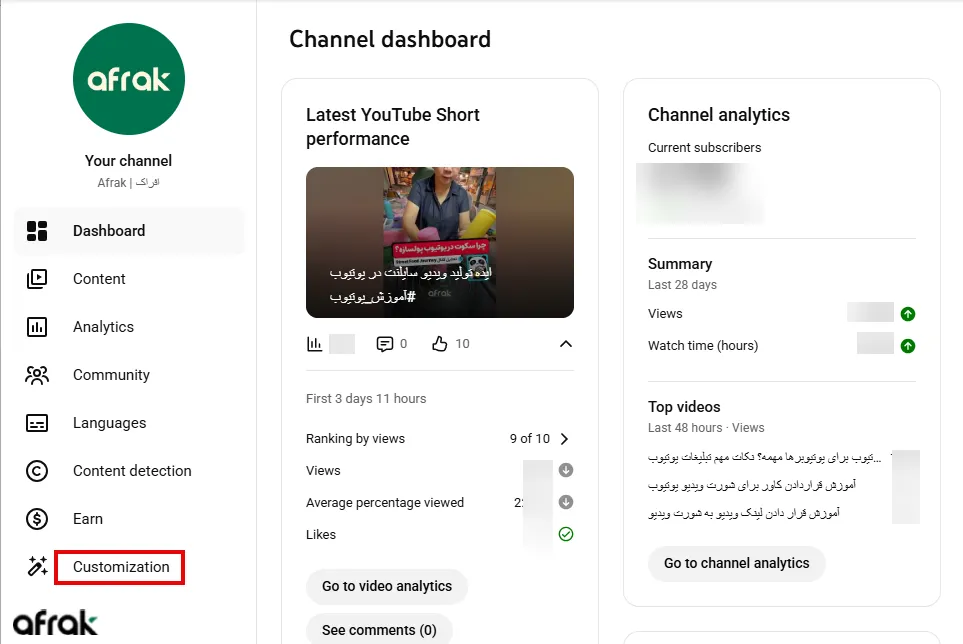963x644 pixels.
Task: Open the Languages section icon
Action: point(37,423)
